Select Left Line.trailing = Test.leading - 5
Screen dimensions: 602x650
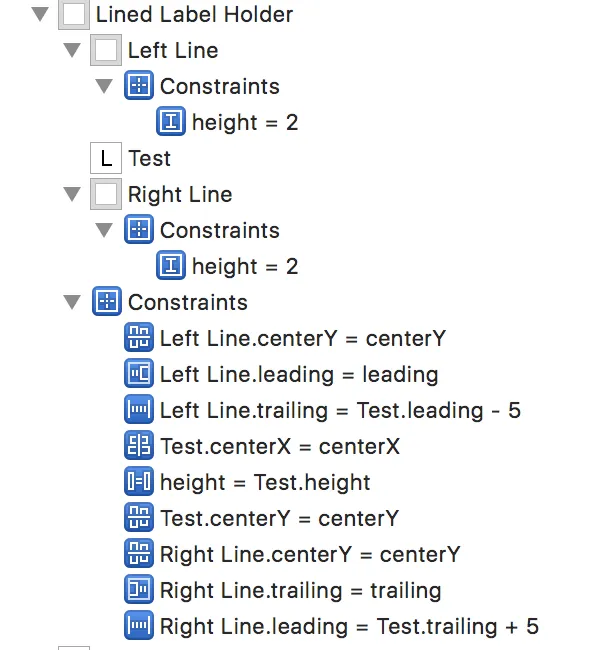[x=340, y=411]
